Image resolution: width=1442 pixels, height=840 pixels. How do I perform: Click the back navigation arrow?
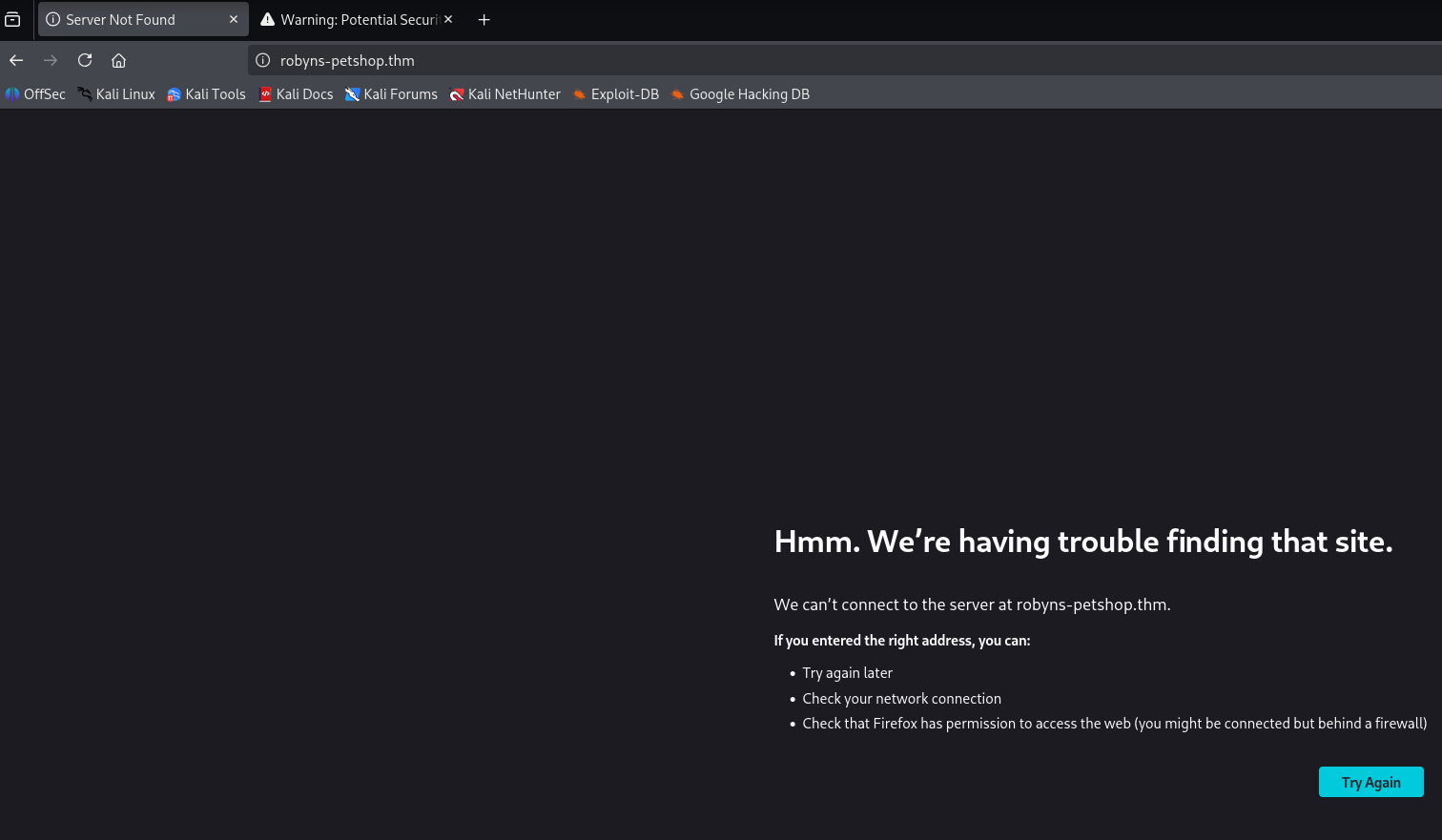[16, 60]
